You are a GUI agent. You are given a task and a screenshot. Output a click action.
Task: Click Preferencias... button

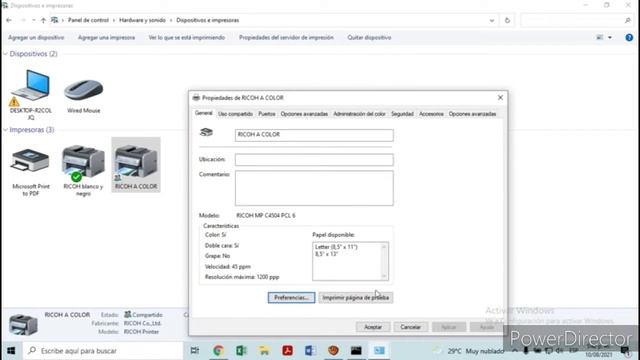pyautogui.click(x=291, y=298)
